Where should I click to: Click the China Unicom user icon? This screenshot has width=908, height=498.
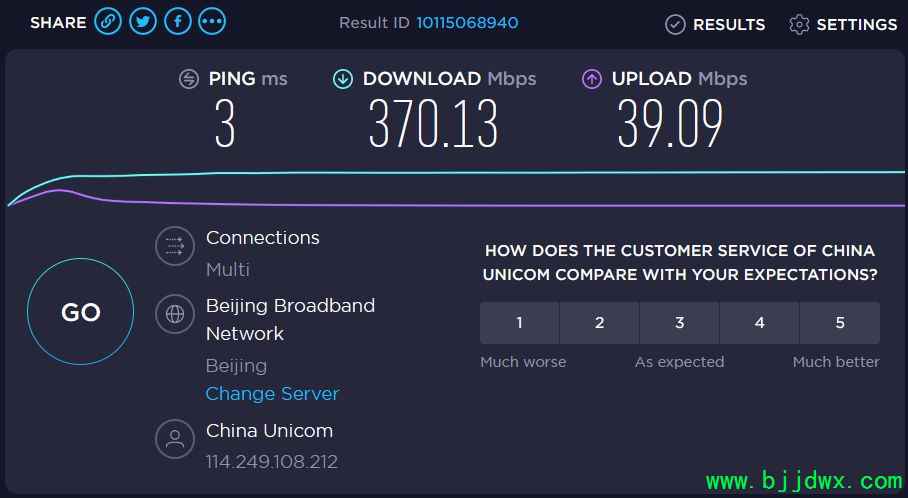coord(175,439)
